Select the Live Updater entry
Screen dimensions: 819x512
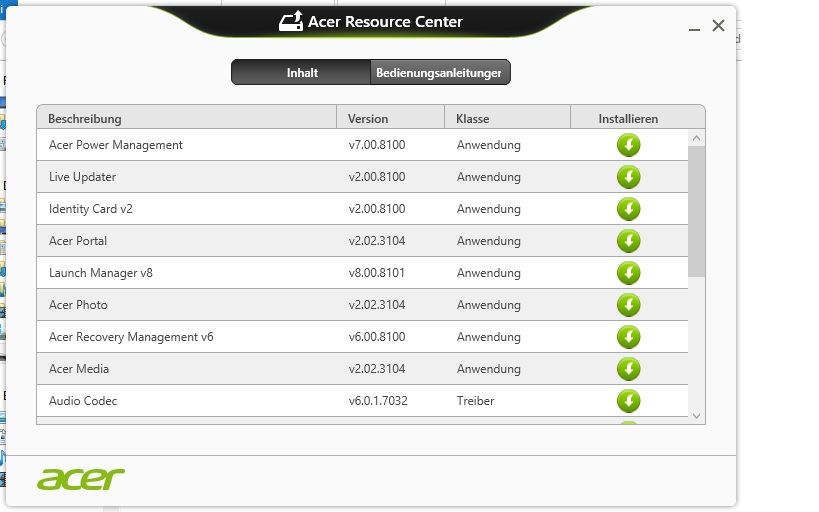point(82,177)
